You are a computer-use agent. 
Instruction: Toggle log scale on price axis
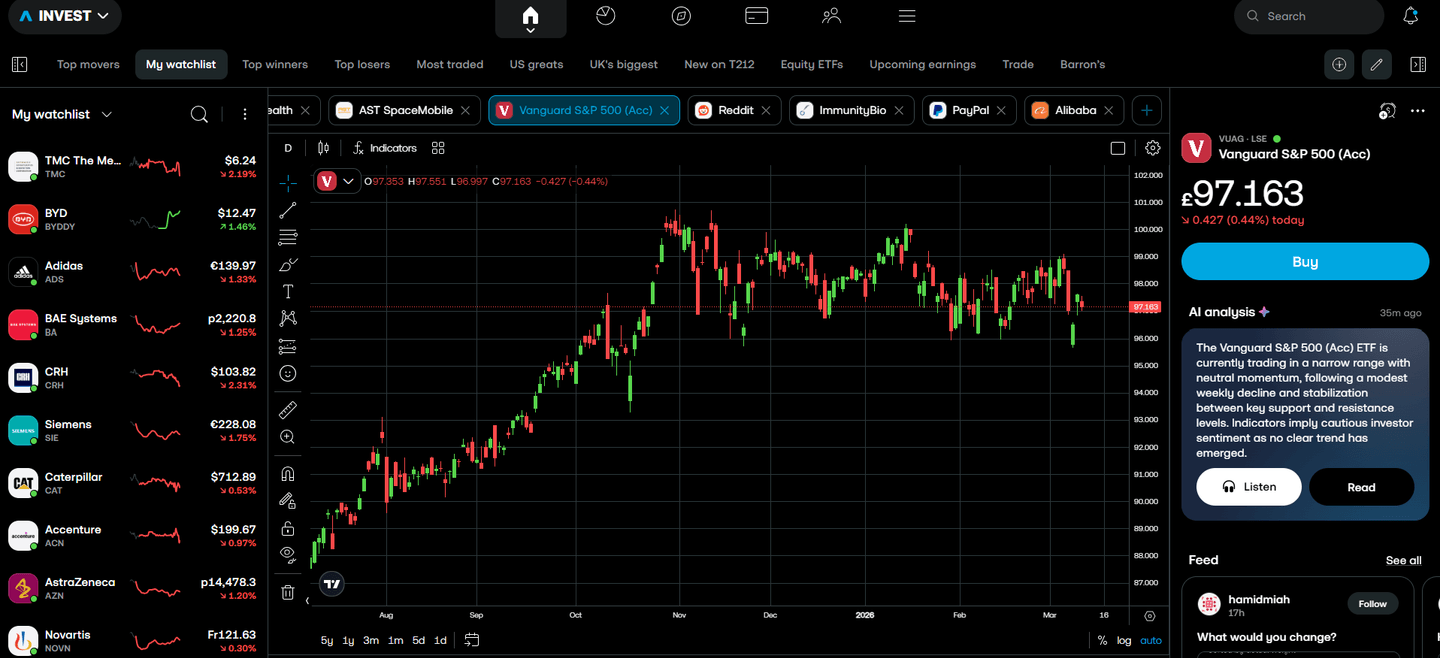pos(1124,640)
